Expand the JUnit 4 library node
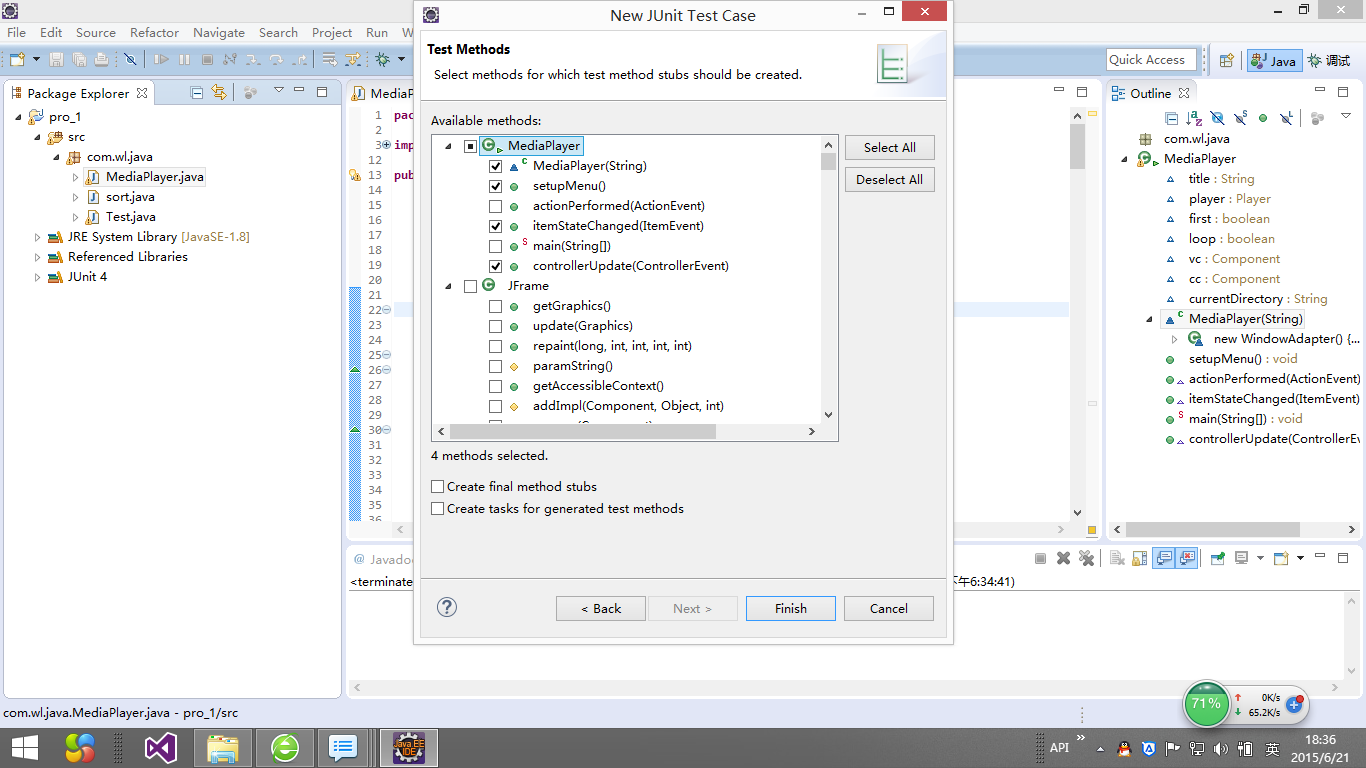Screen dimensions: 1366x768 pyautogui.click(x=37, y=277)
